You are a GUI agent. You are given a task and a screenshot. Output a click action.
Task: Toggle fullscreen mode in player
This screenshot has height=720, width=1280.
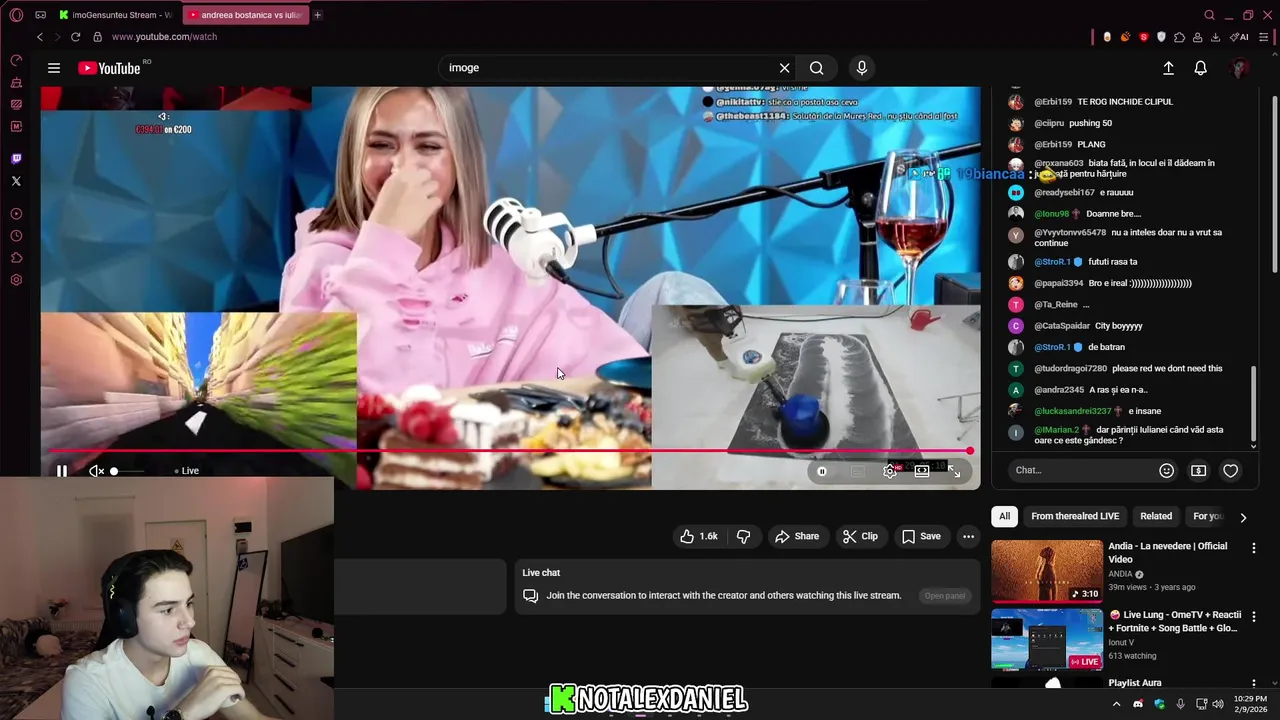point(955,471)
